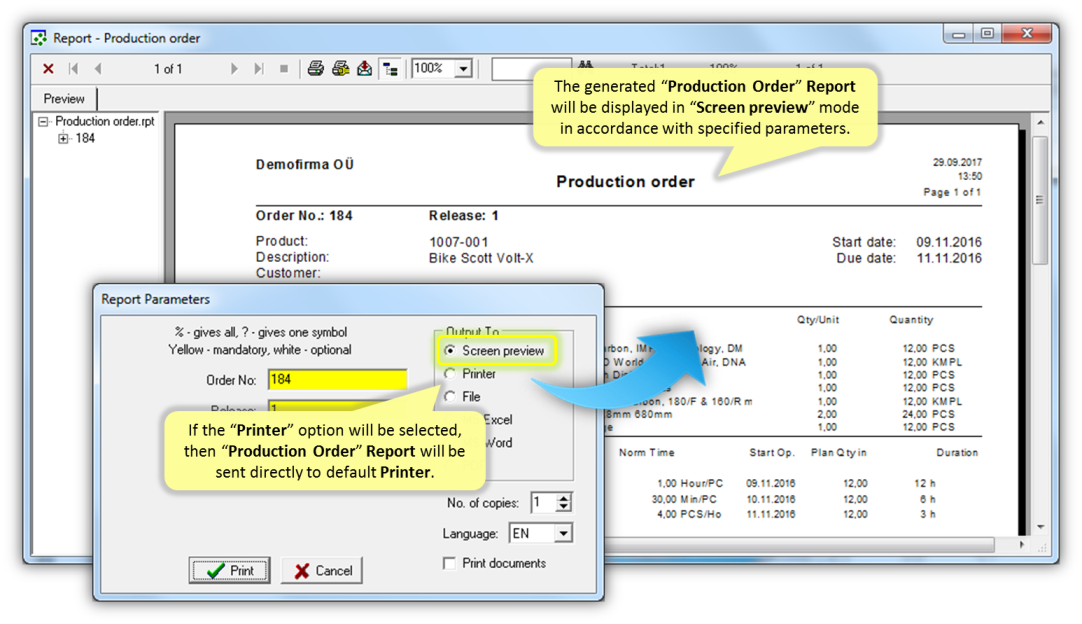This screenshot has width=1082, height=624.
Task: Decrease No. of copies with down arrow
Action: pyautogui.click(x=564, y=507)
